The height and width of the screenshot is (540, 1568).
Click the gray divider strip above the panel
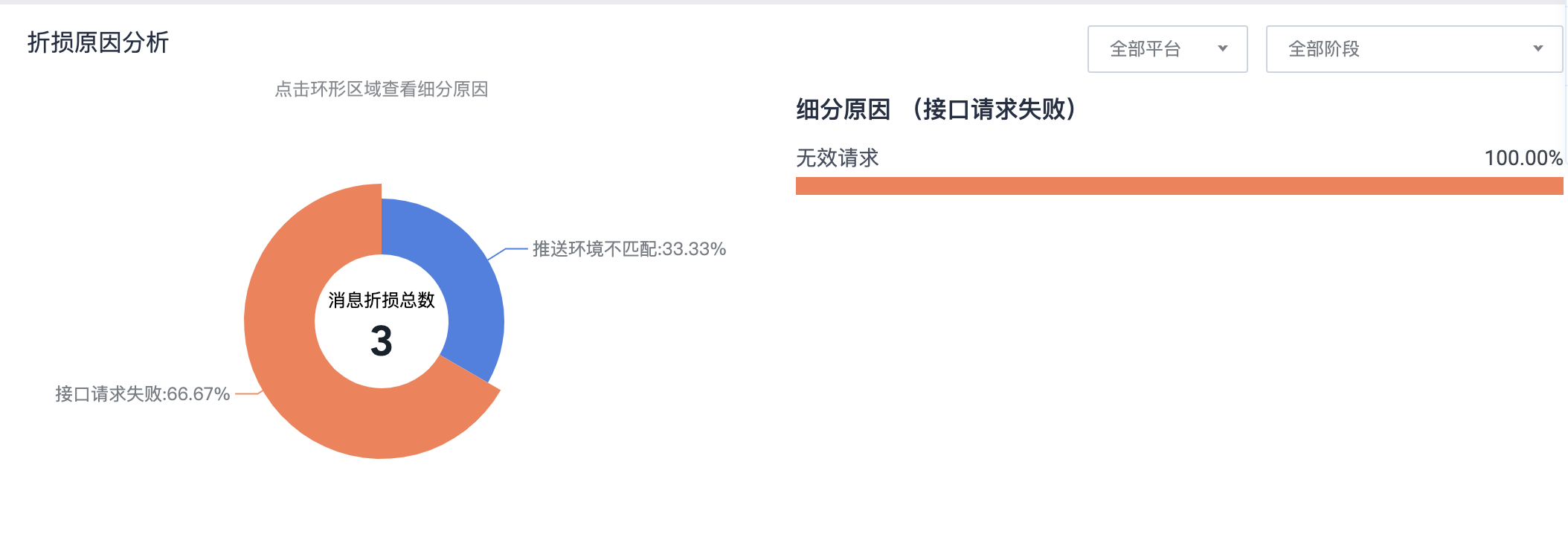[x=784, y=2]
